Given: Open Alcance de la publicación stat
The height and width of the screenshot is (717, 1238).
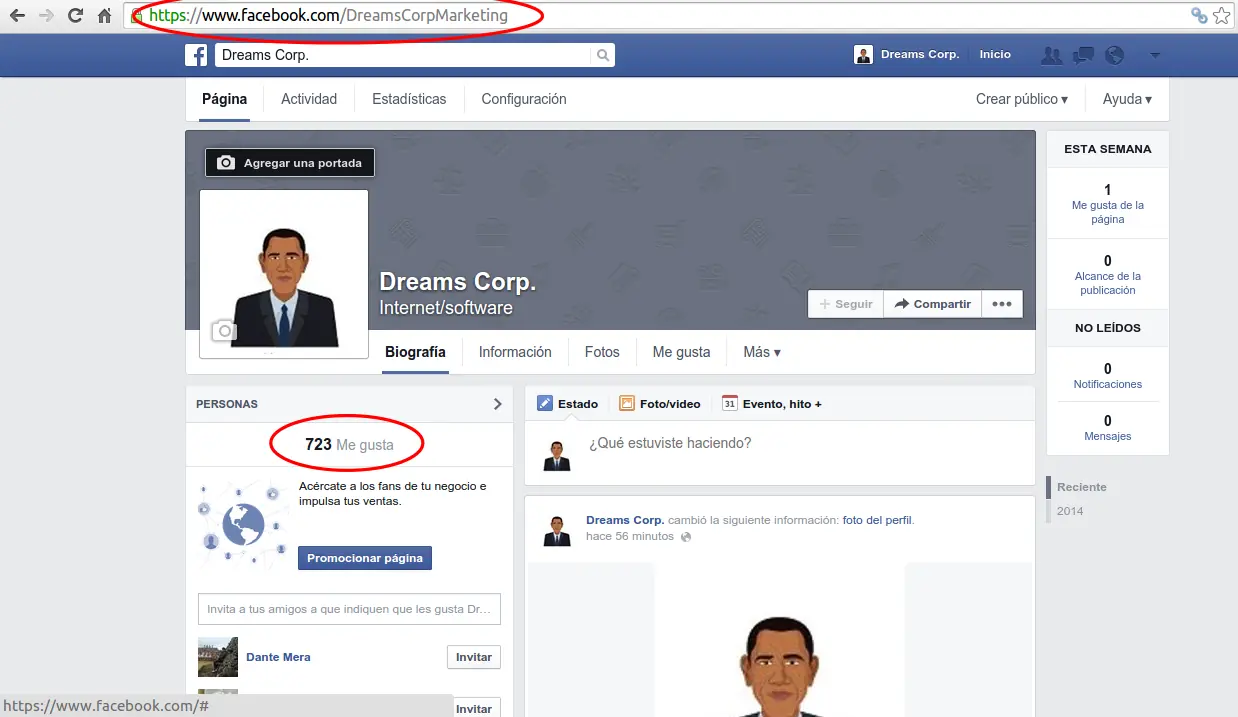Looking at the screenshot, I should point(1108,275).
